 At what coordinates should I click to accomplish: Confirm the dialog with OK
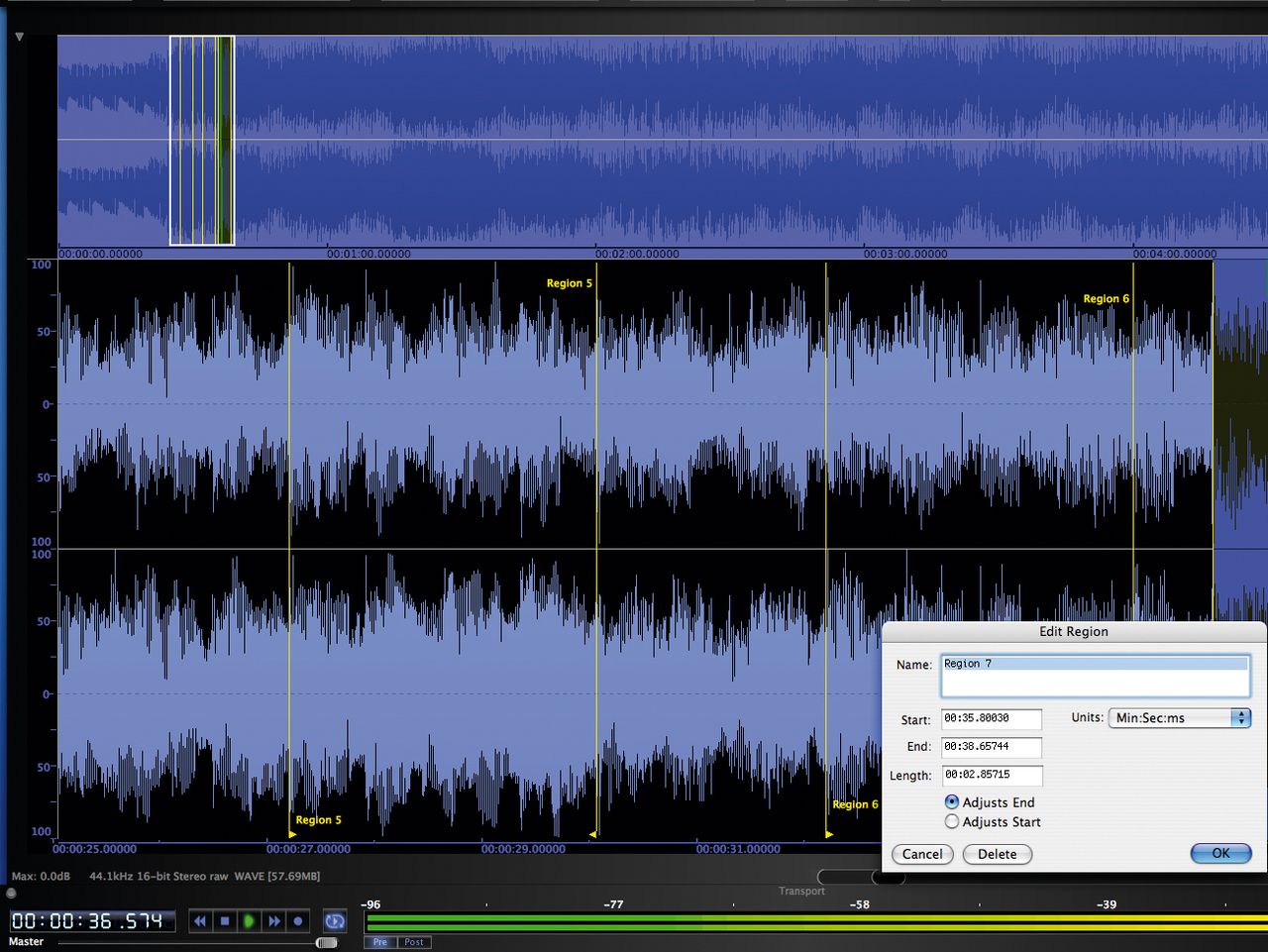click(1220, 853)
